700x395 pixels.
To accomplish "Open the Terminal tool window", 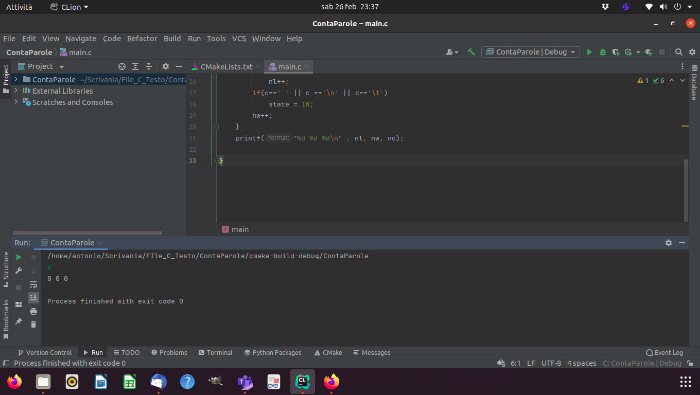I will [x=216, y=353].
